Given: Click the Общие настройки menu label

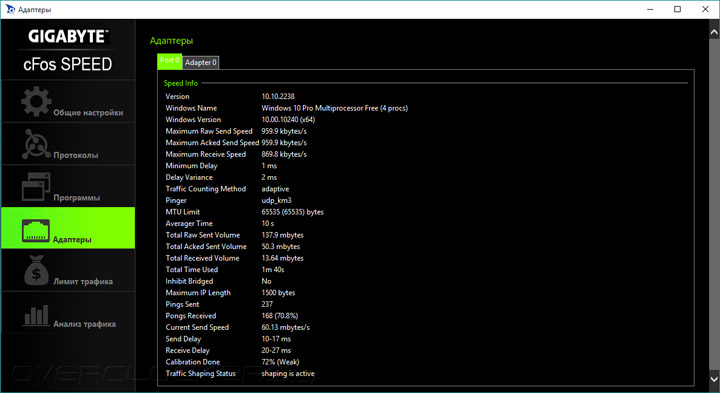Looking at the screenshot, I should [88, 112].
